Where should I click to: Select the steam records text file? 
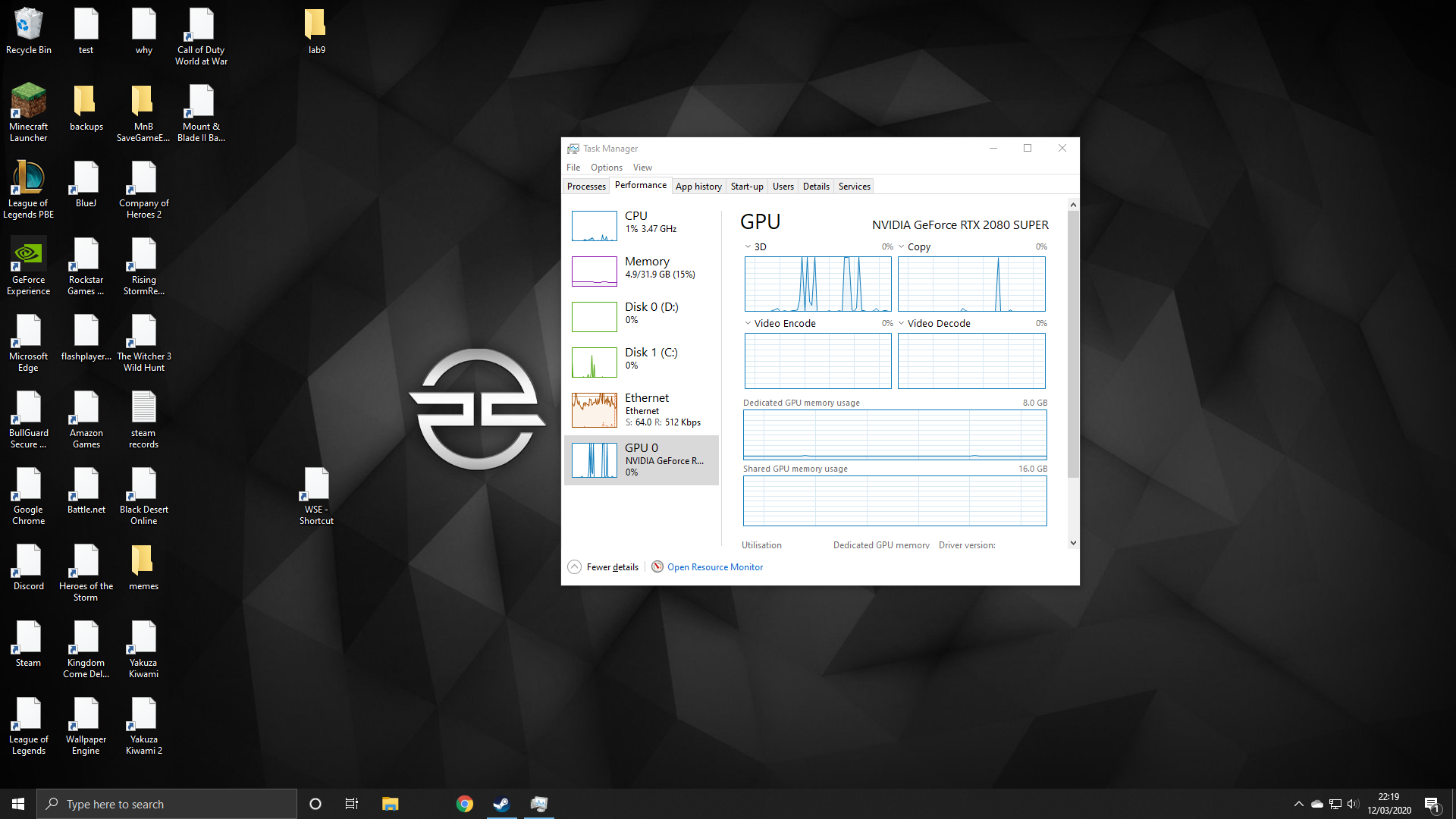[143, 419]
